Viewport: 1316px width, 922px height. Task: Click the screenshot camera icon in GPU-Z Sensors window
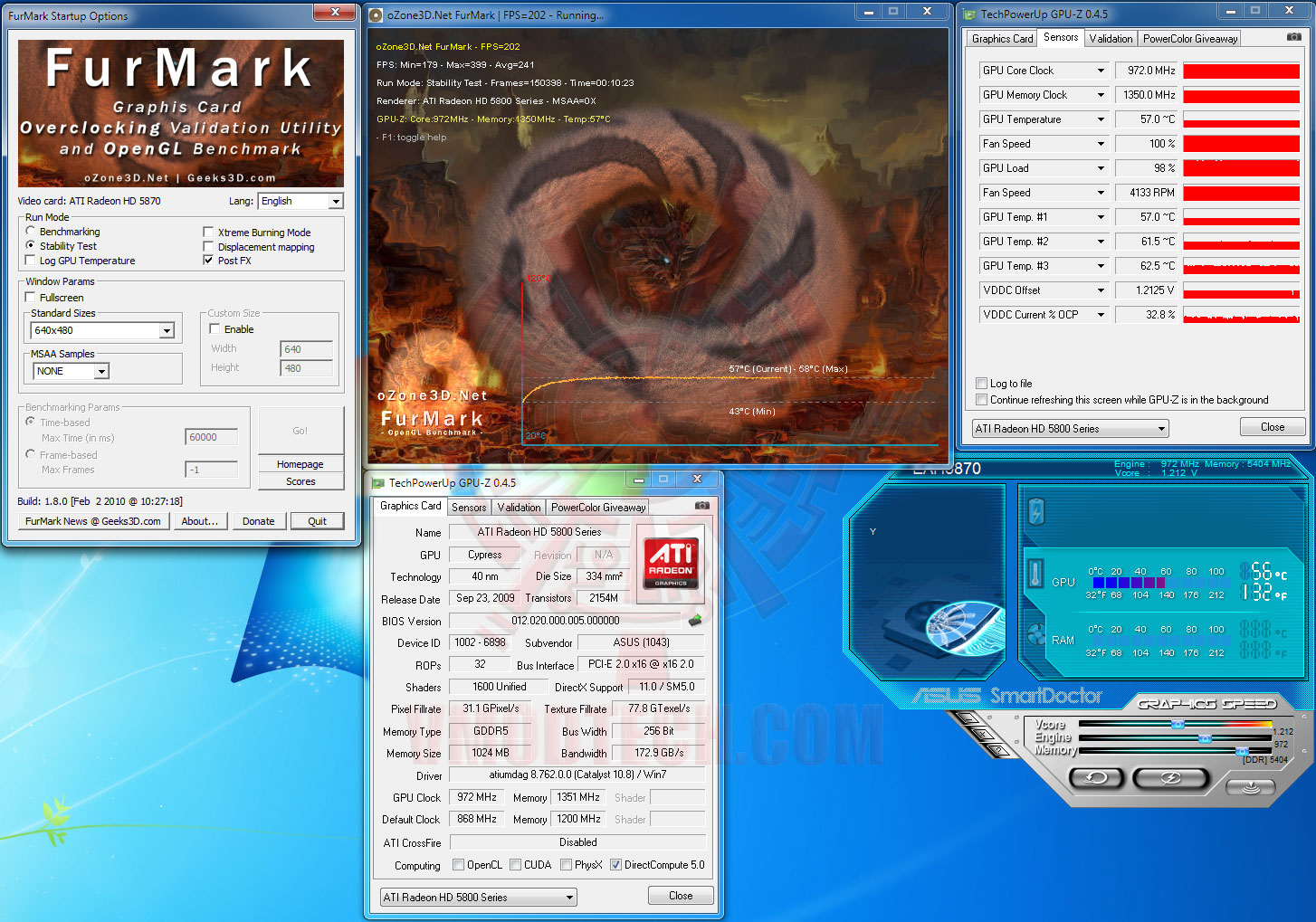pyautogui.click(x=1294, y=37)
